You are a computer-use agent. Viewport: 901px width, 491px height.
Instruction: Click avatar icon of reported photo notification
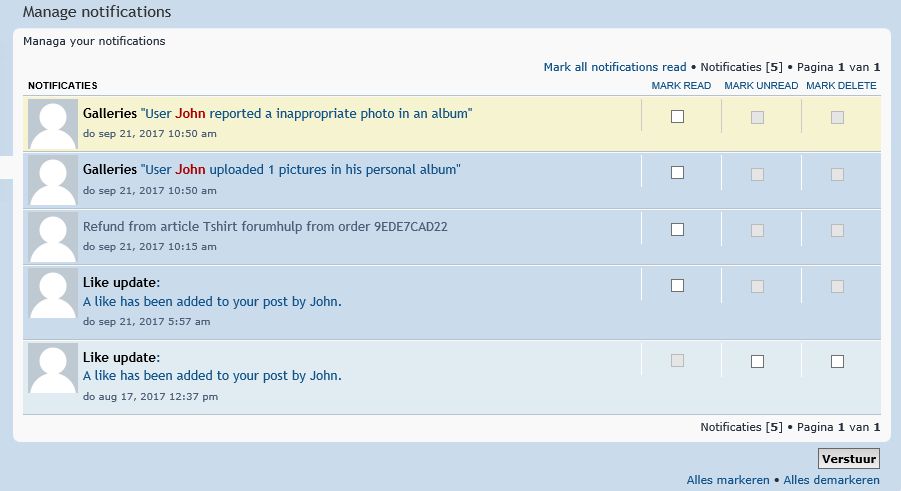click(53, 124)
